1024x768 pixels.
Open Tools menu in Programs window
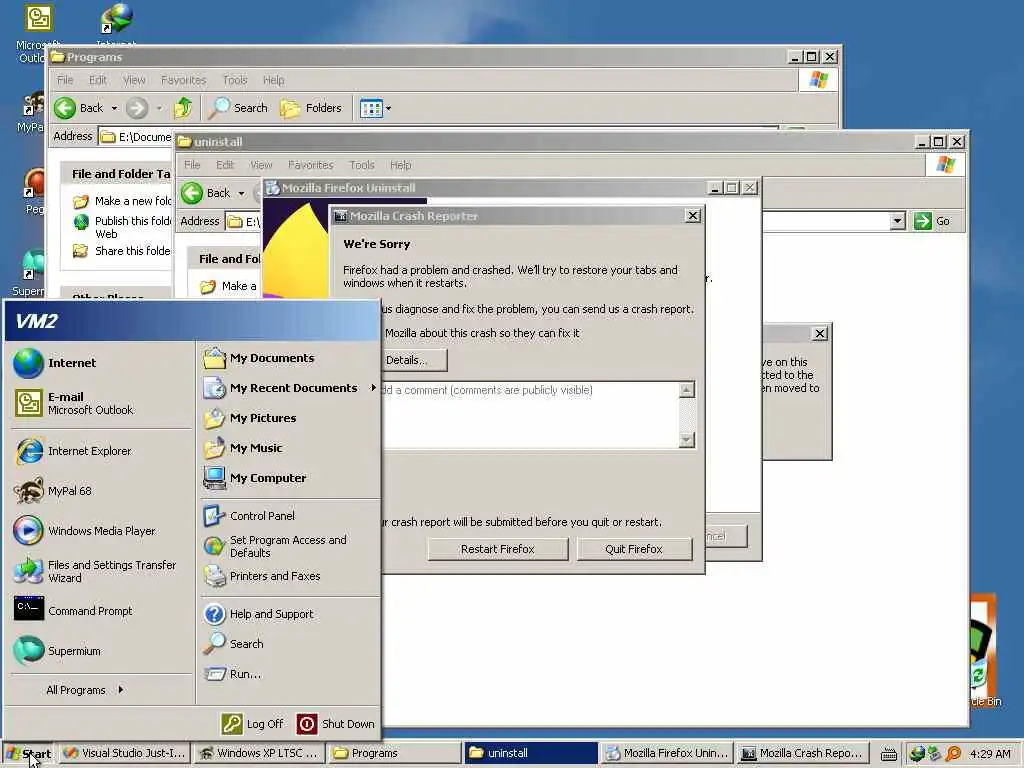pos(235,80)
